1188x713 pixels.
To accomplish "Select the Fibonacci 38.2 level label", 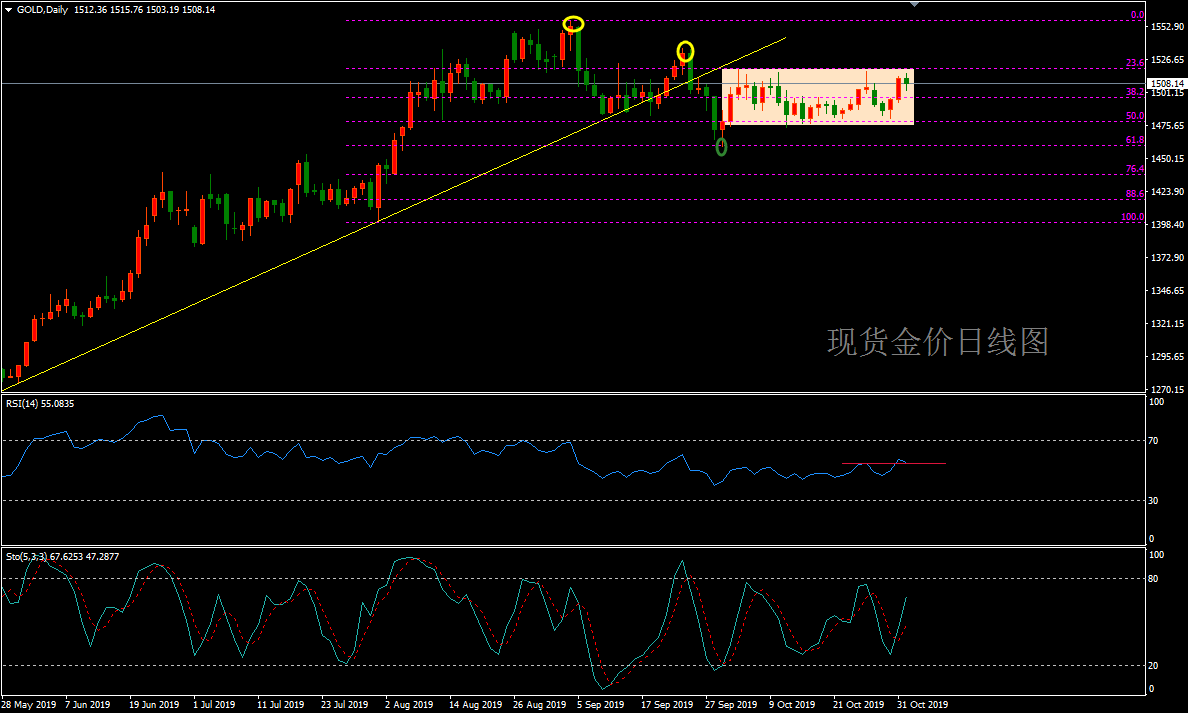I will click(1135, 92).
